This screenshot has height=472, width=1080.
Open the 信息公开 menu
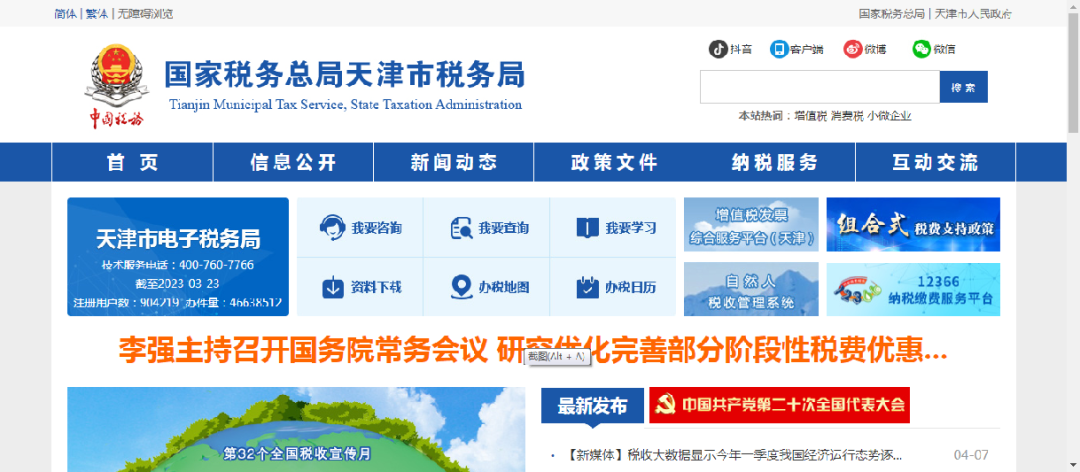(x=293, y=162)
